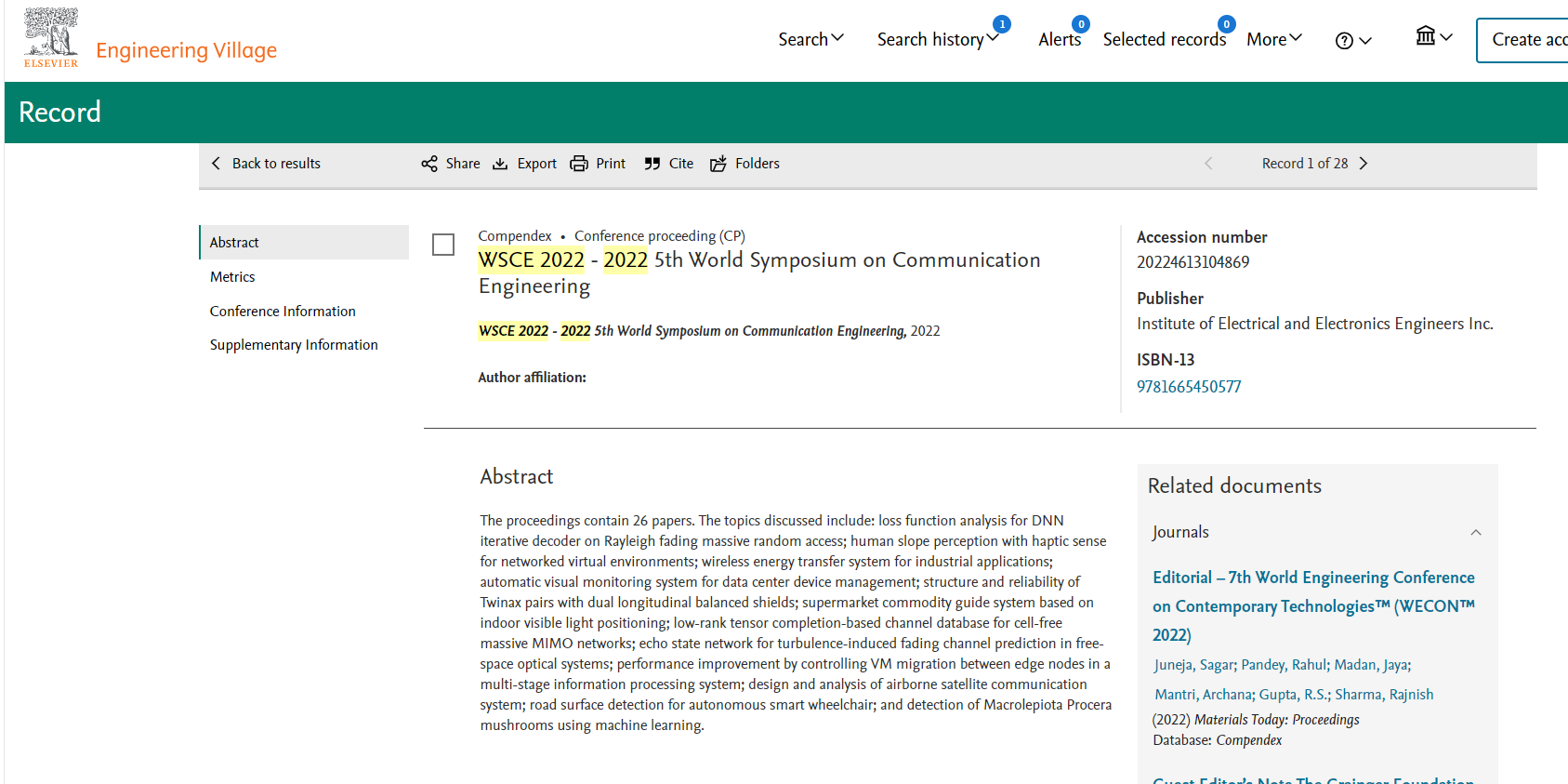Click the back chevron icon beside Back to results

216,164
